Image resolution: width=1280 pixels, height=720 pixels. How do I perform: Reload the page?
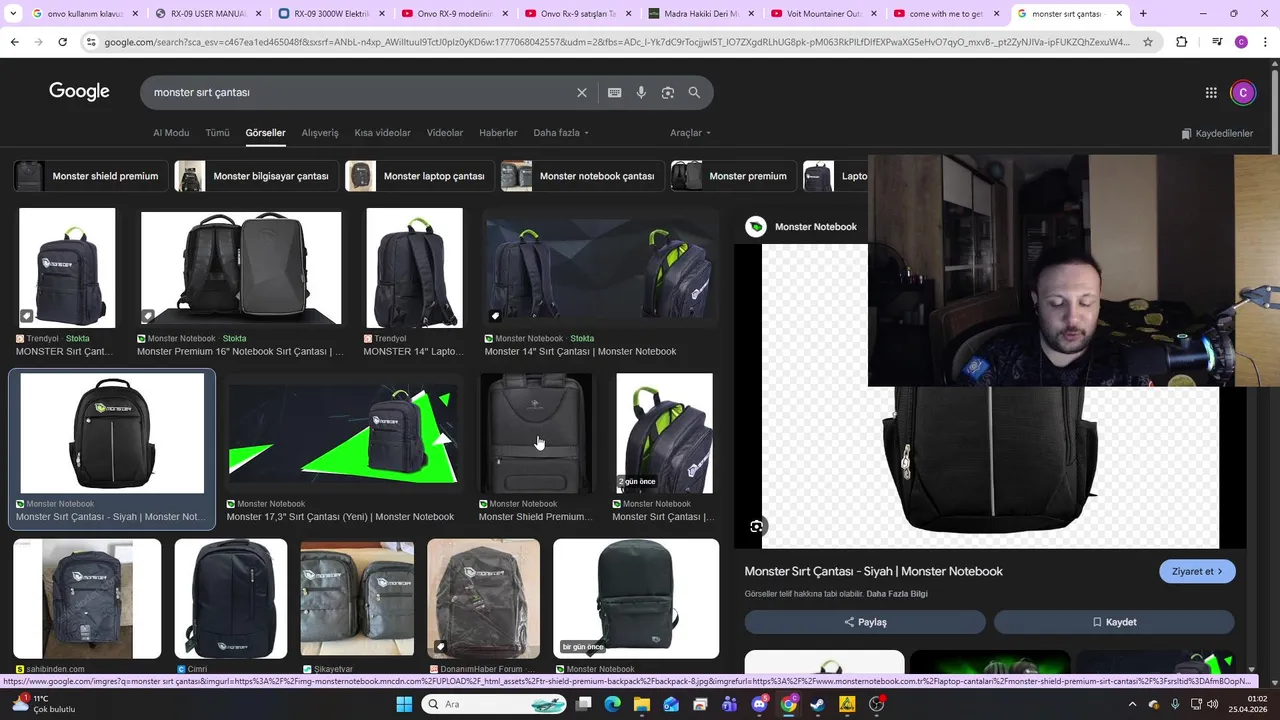coord(62,42)
